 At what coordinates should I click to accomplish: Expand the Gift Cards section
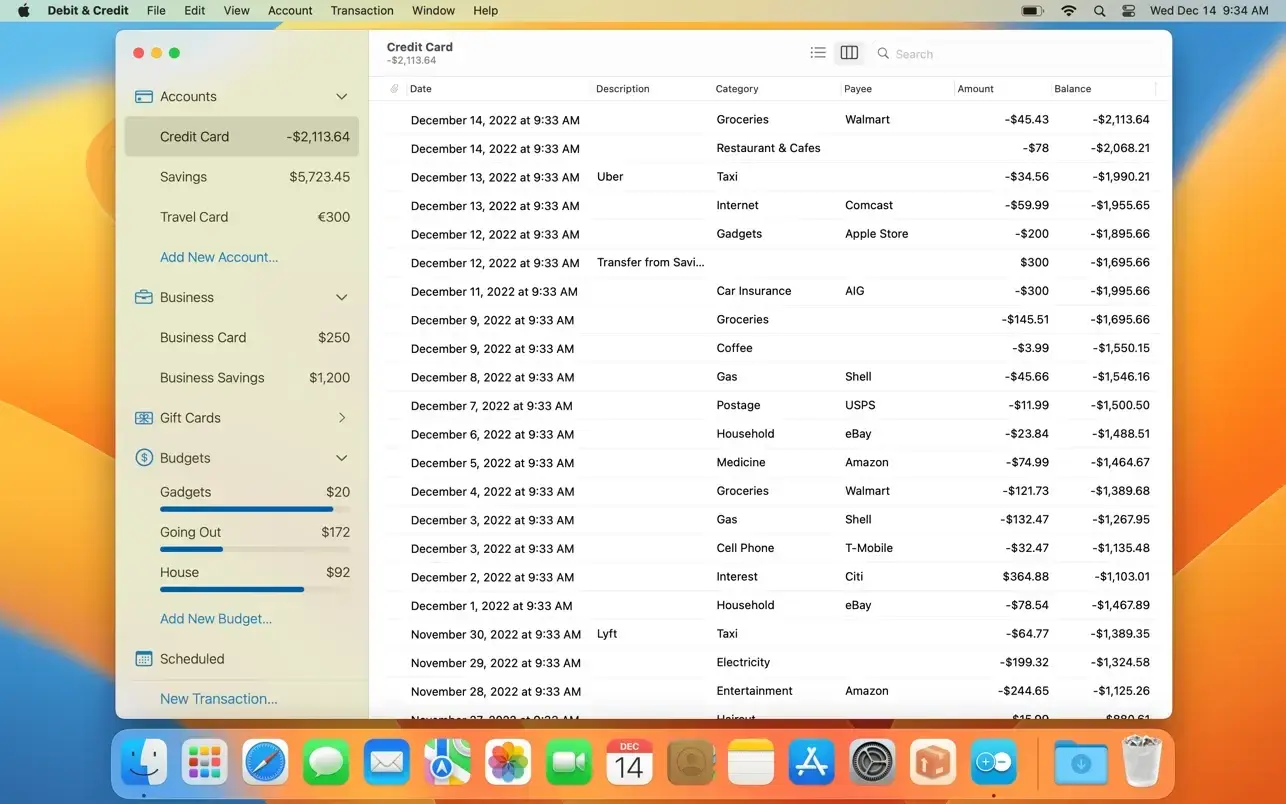tap(341, 418)
